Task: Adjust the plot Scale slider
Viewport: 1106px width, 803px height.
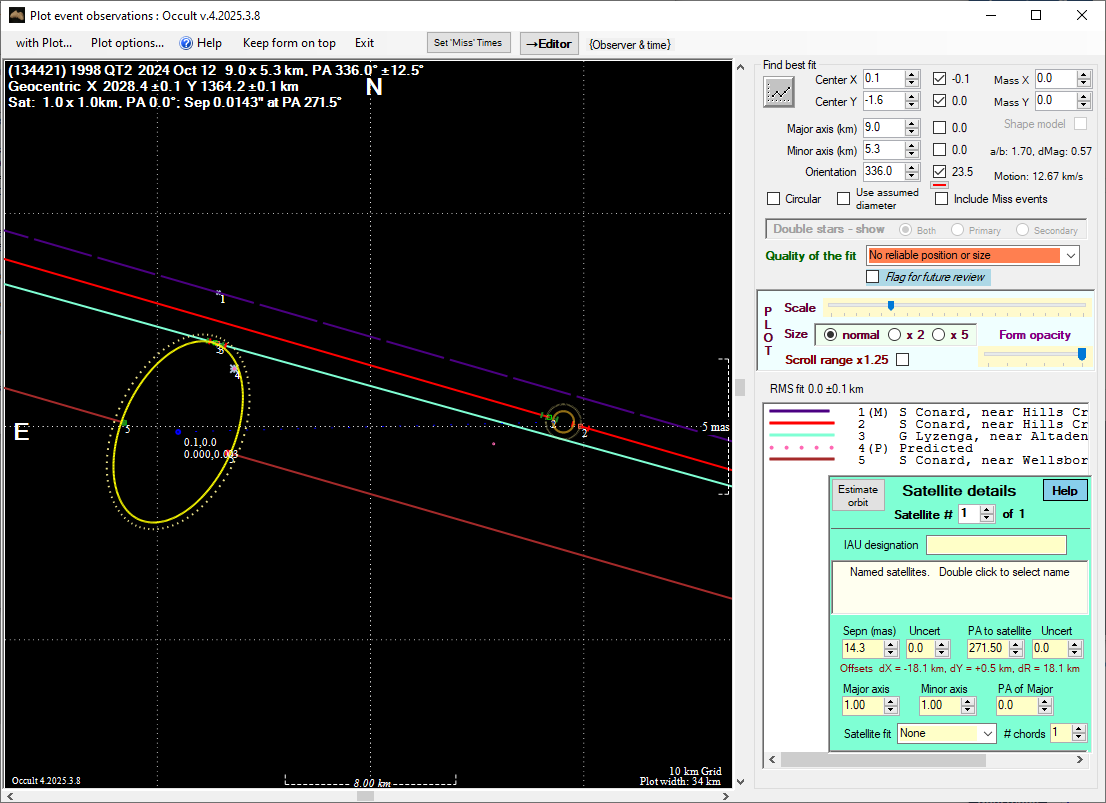Action: tap(891, 306)
